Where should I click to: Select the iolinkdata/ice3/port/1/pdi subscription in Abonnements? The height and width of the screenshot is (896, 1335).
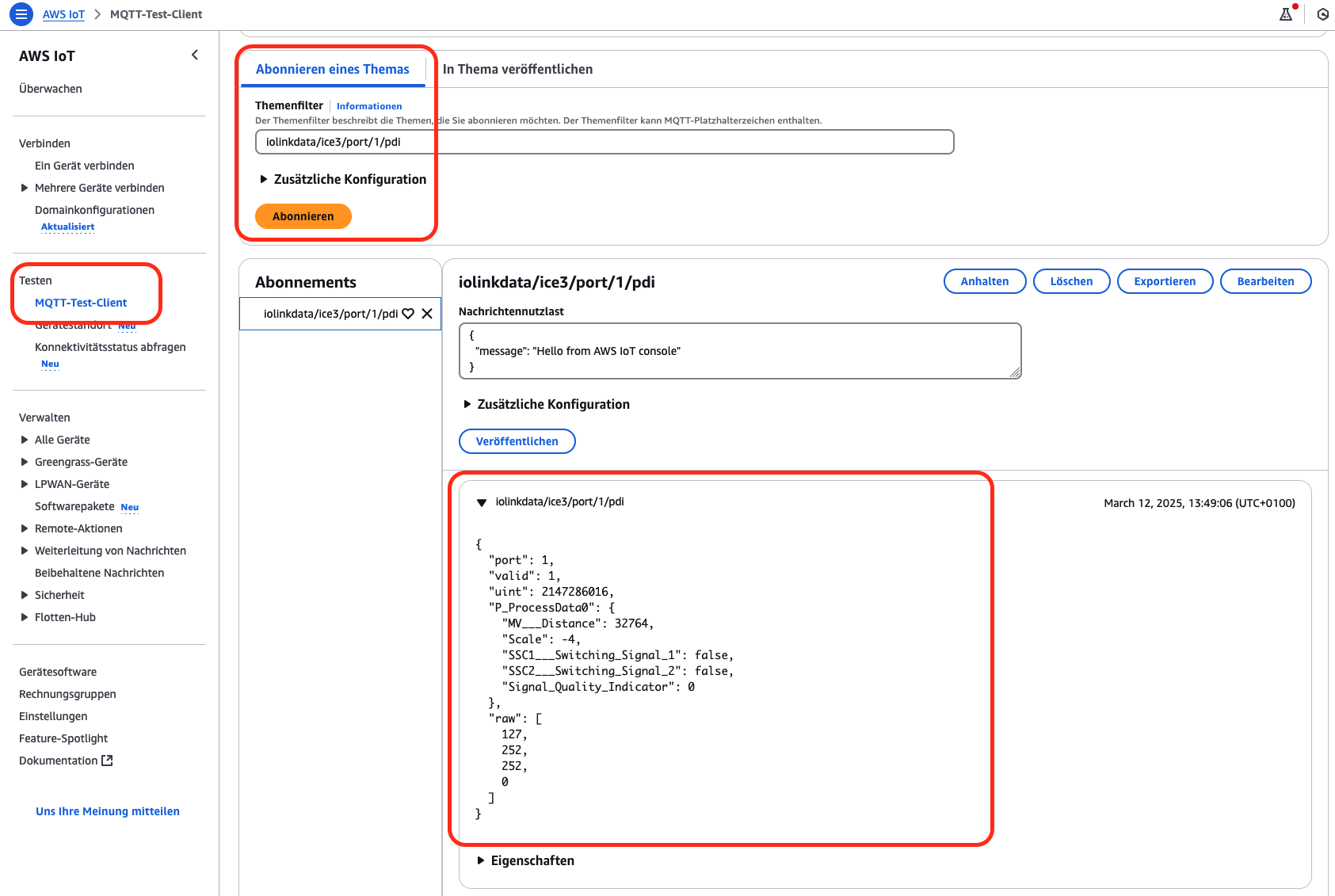pos(330,314)
